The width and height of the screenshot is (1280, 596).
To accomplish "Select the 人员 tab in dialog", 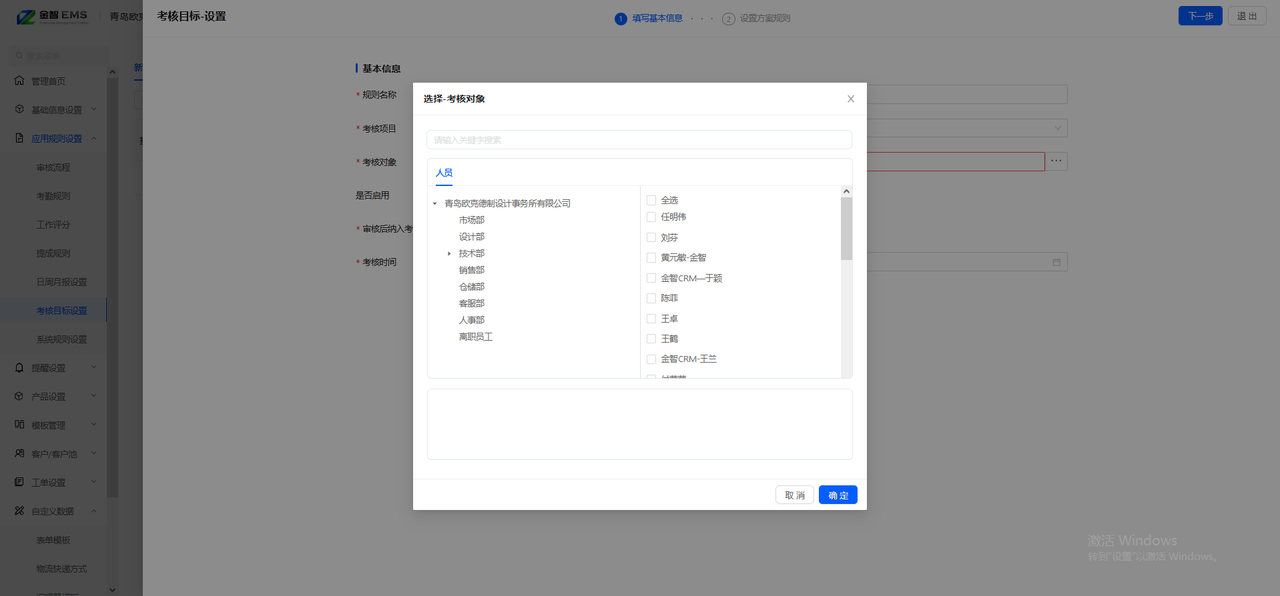I will [444, 173].
